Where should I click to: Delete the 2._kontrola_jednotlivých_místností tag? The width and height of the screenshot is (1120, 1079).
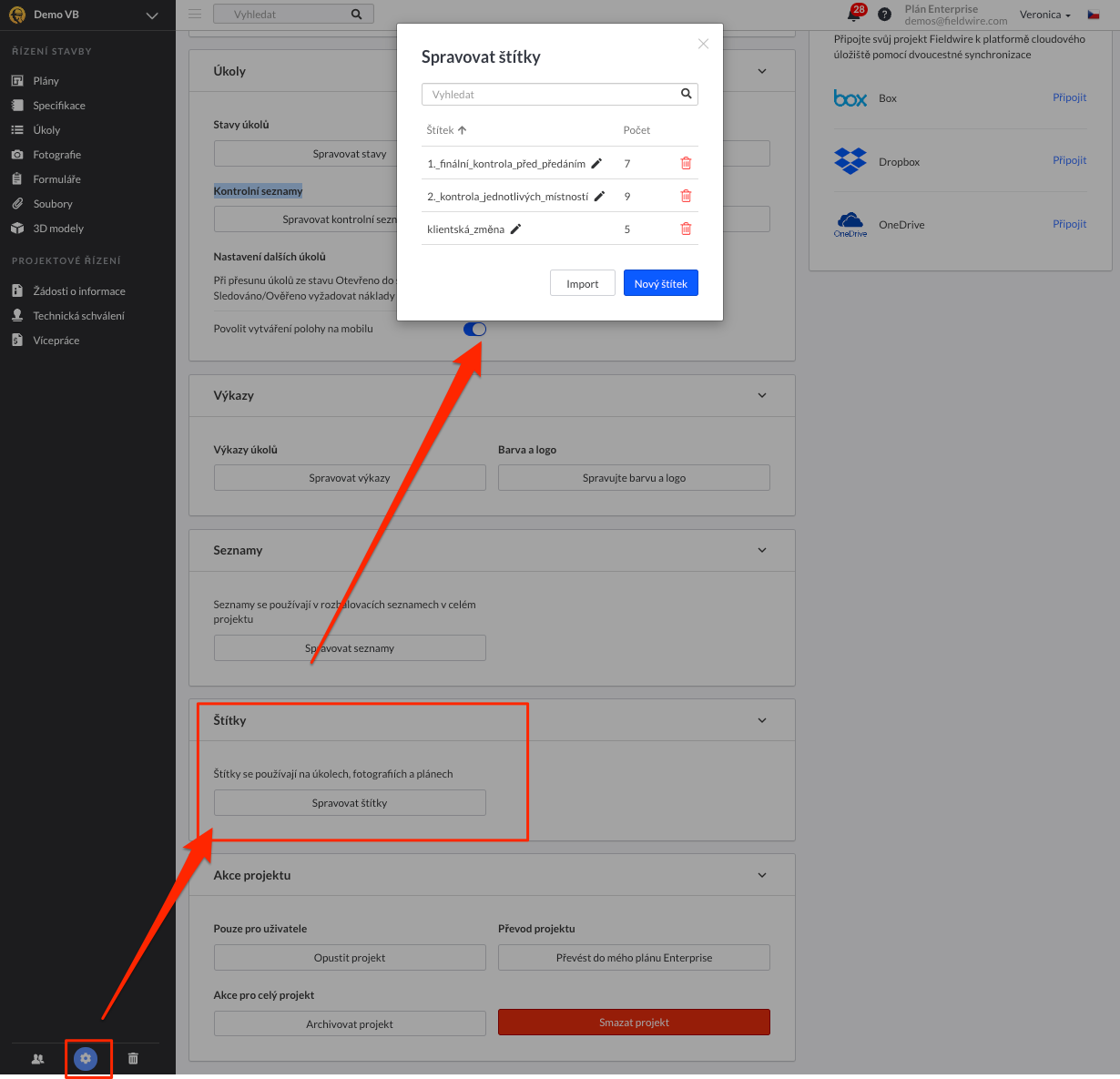[687, 197]
